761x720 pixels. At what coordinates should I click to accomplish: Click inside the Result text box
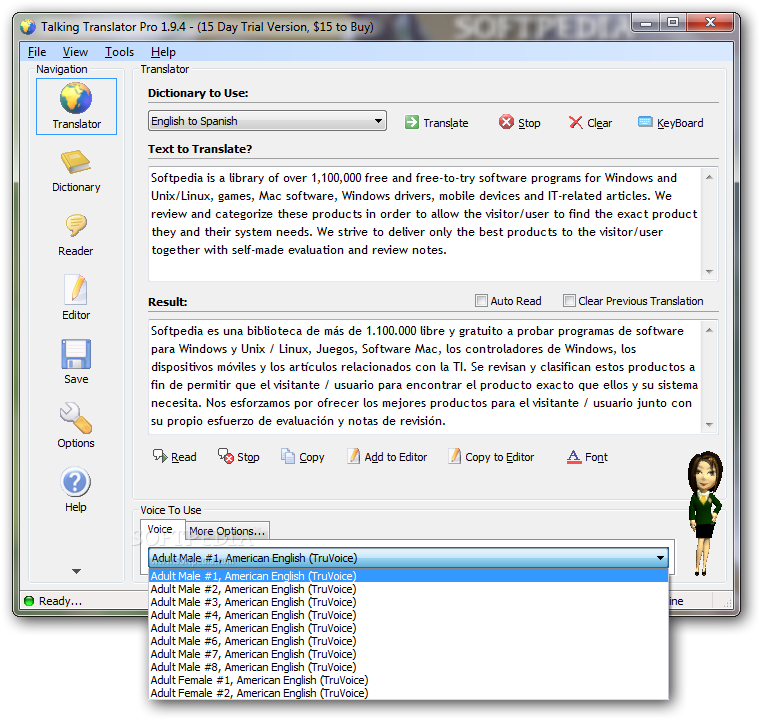pyautogui.click(x=425, y=377)
